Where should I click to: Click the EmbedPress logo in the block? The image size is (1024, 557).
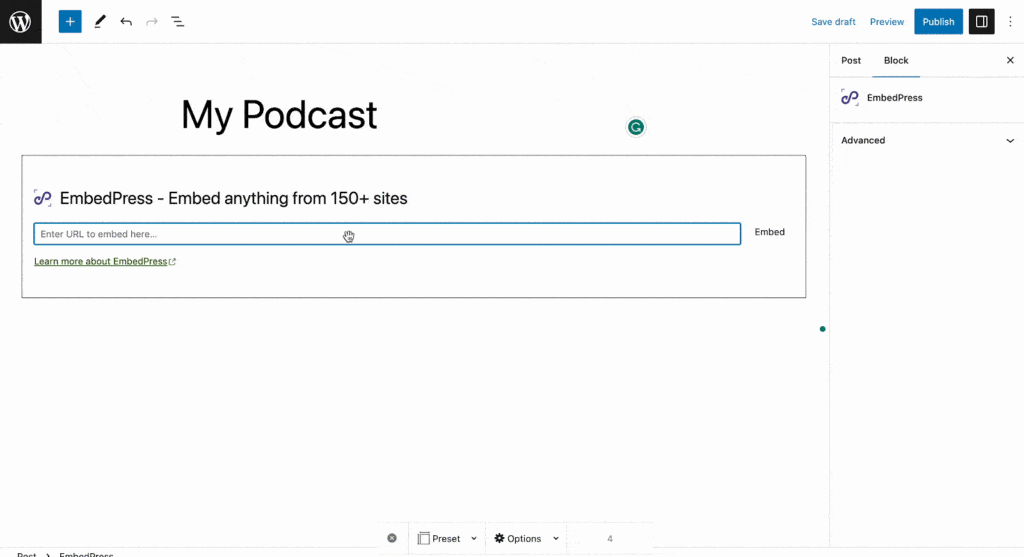point(42,198)
